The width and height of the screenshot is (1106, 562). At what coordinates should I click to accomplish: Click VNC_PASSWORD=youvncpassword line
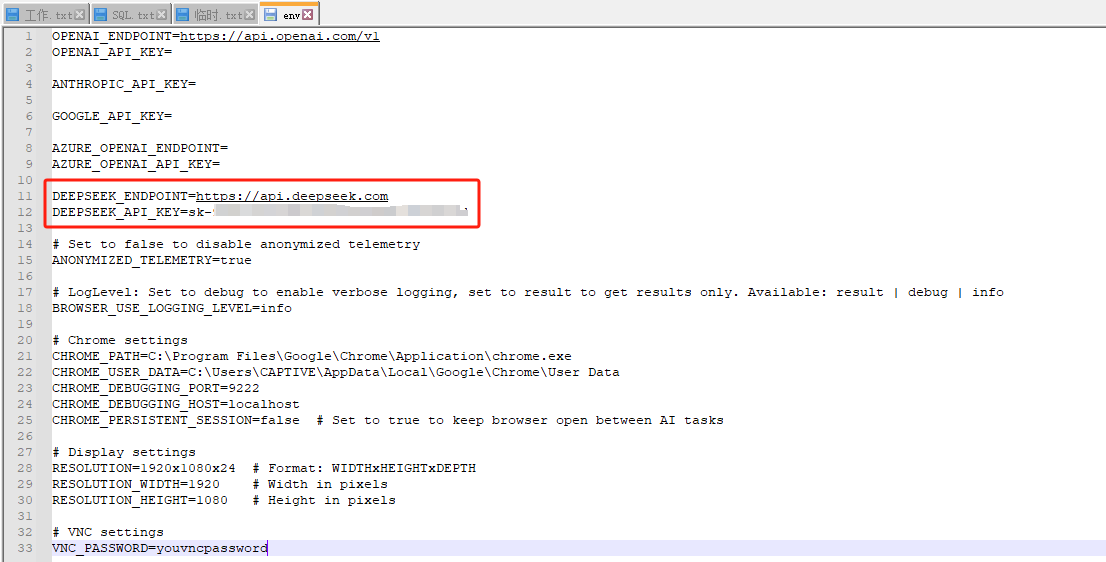click(160, 548)
